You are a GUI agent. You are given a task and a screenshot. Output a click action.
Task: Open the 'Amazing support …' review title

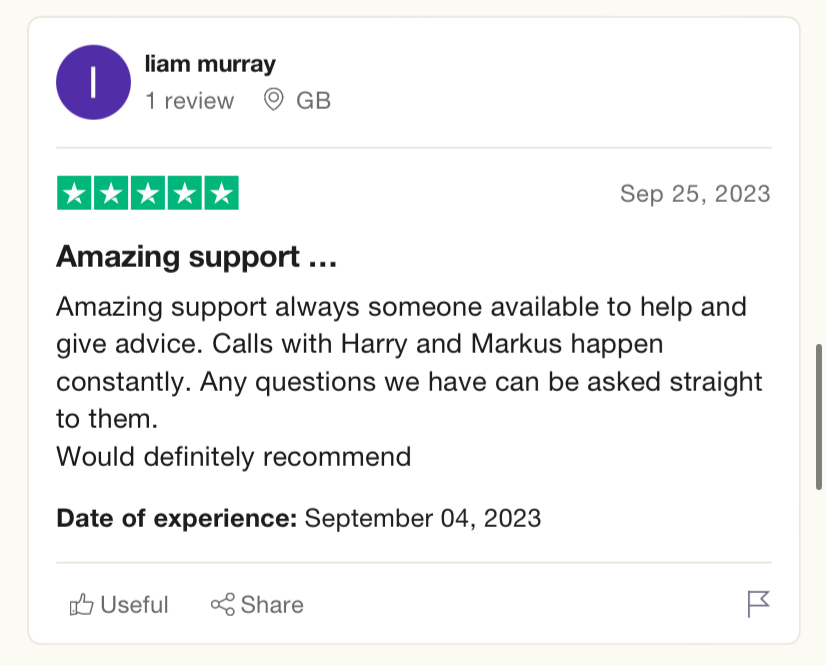pyautogui.click(x=196, y=257)
